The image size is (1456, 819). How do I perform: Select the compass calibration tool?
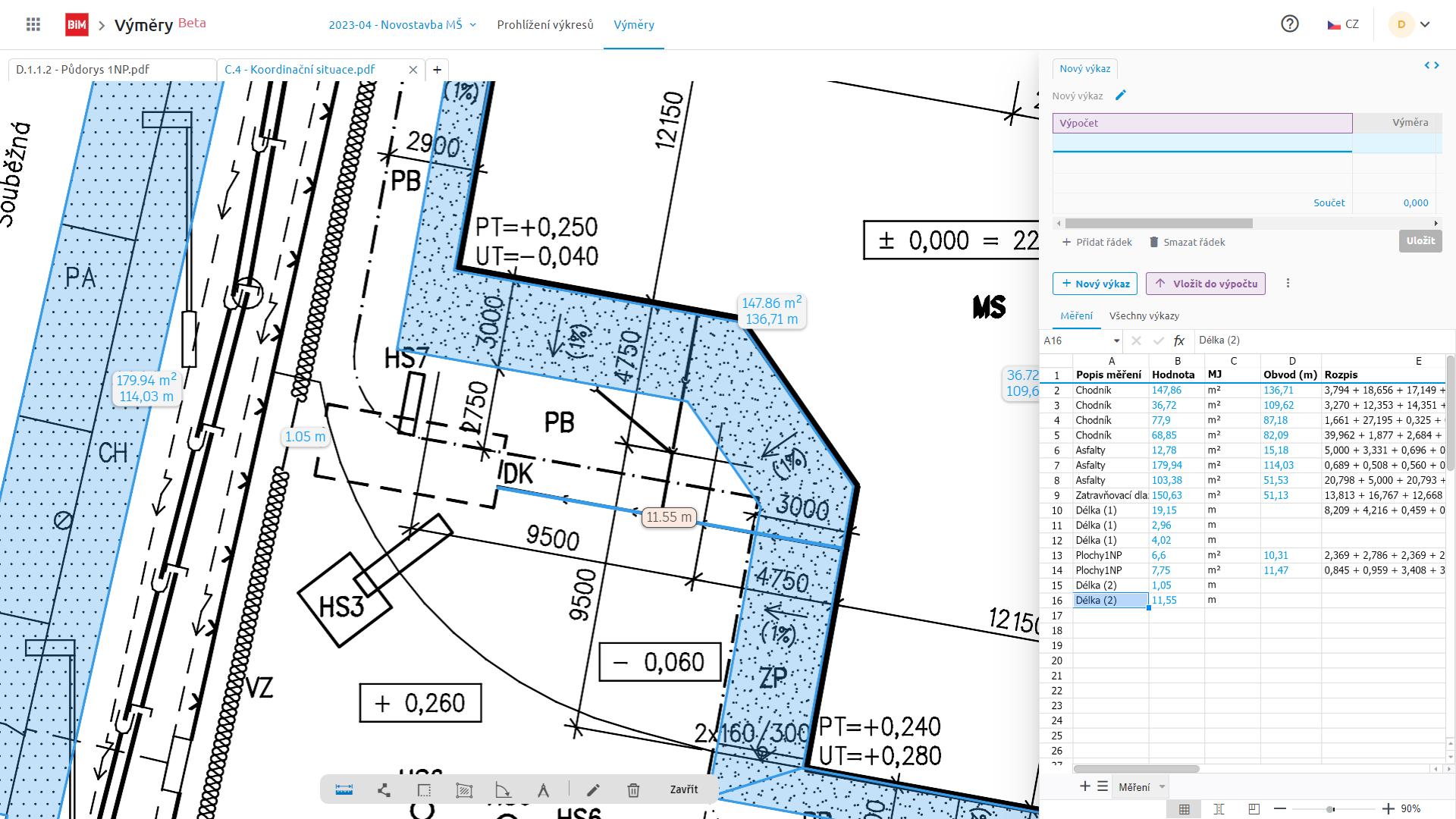click(x=543, y=790)
